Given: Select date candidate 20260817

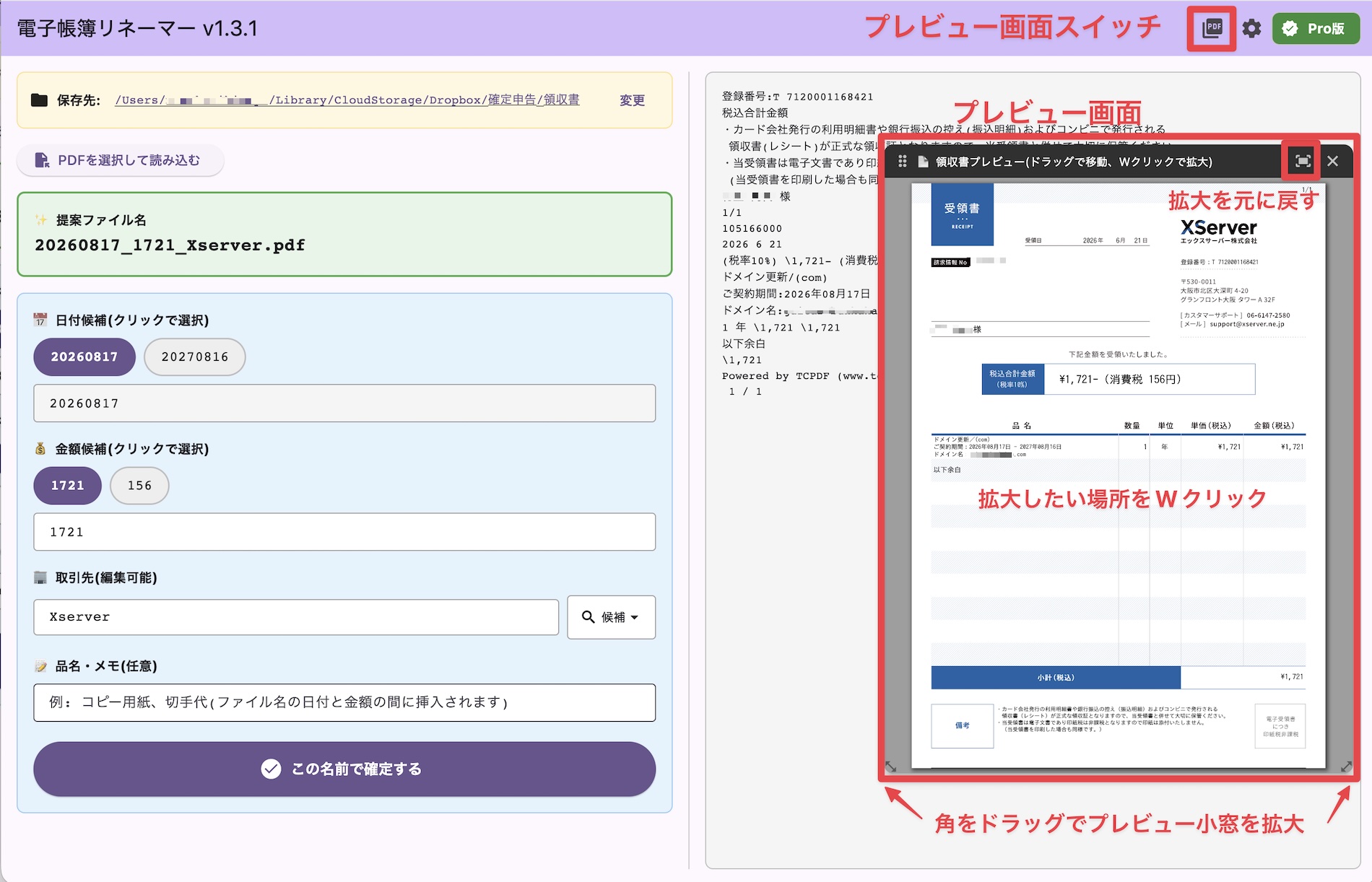Looking at the screenshot, I should [84, 357].
